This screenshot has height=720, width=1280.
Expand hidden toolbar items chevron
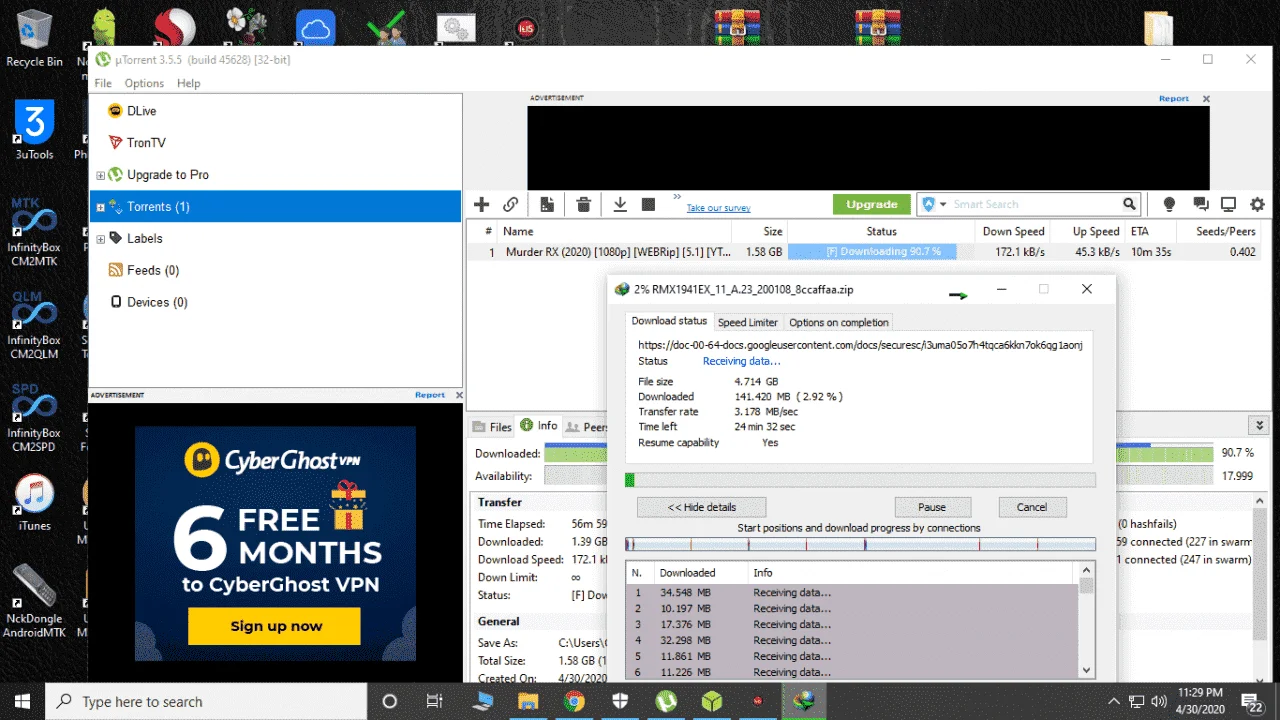[677, 197]
